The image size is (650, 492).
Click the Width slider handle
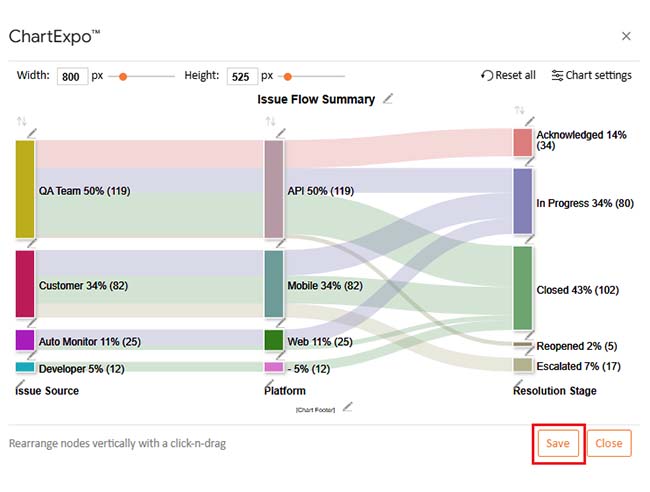pyautogui.click(x=123, y=75)
